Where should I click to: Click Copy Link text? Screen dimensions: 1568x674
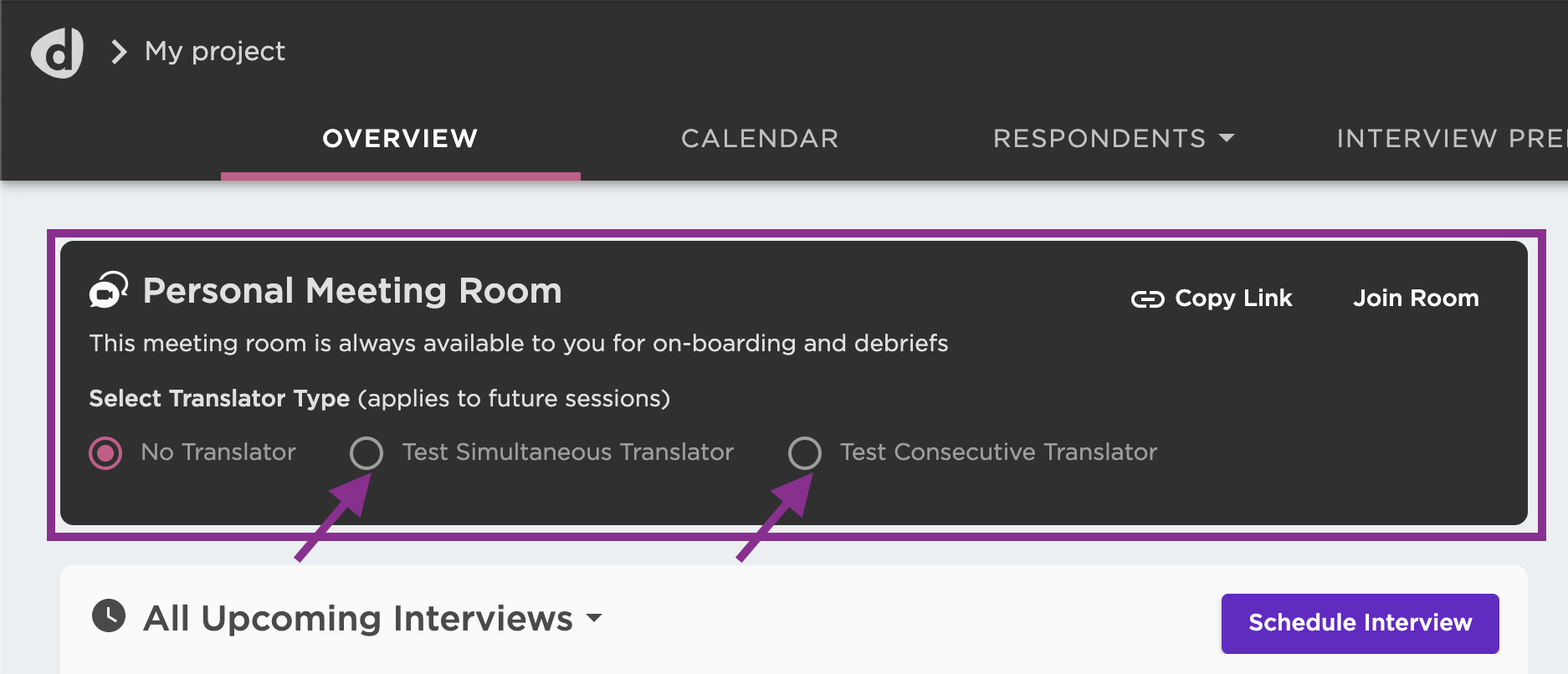(1233, 299)
